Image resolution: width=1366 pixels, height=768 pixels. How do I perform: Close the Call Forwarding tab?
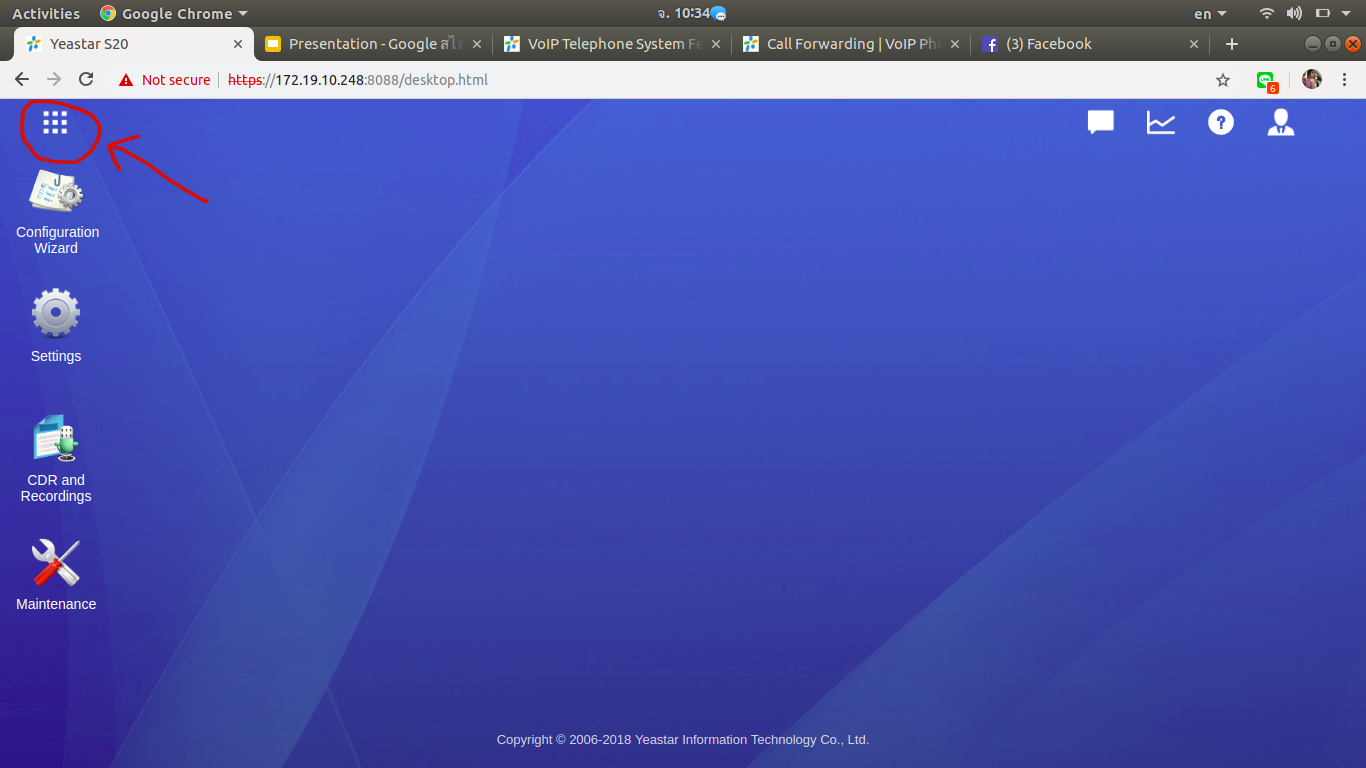(955, 44)
